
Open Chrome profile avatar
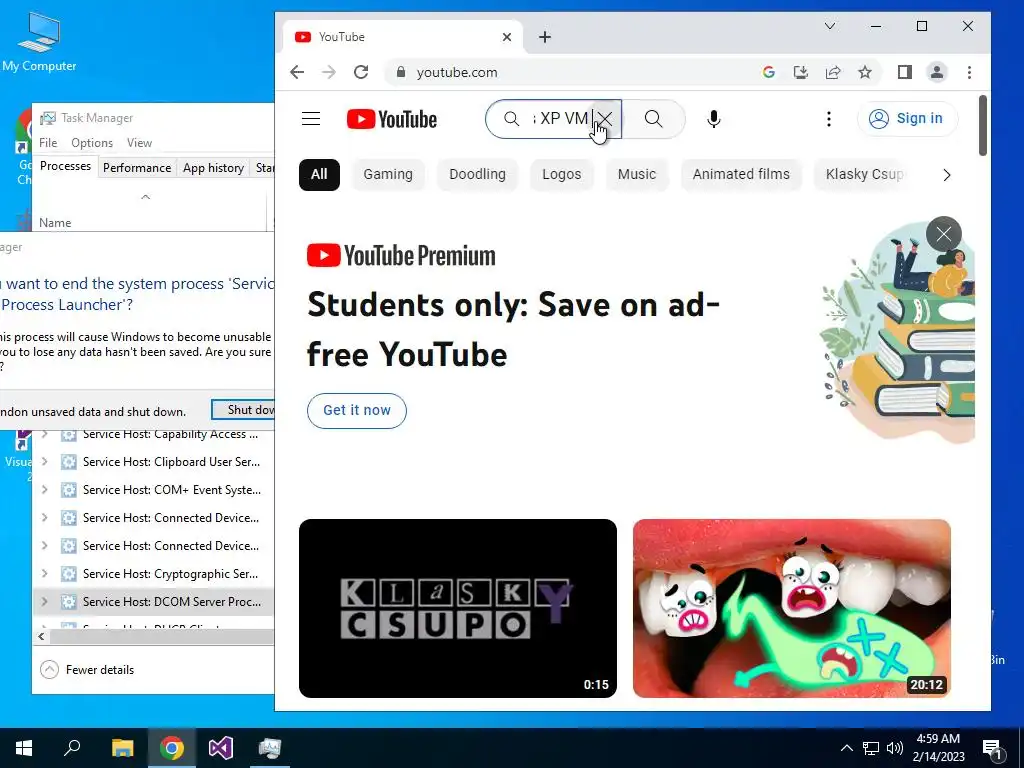(x=936, y=72)
